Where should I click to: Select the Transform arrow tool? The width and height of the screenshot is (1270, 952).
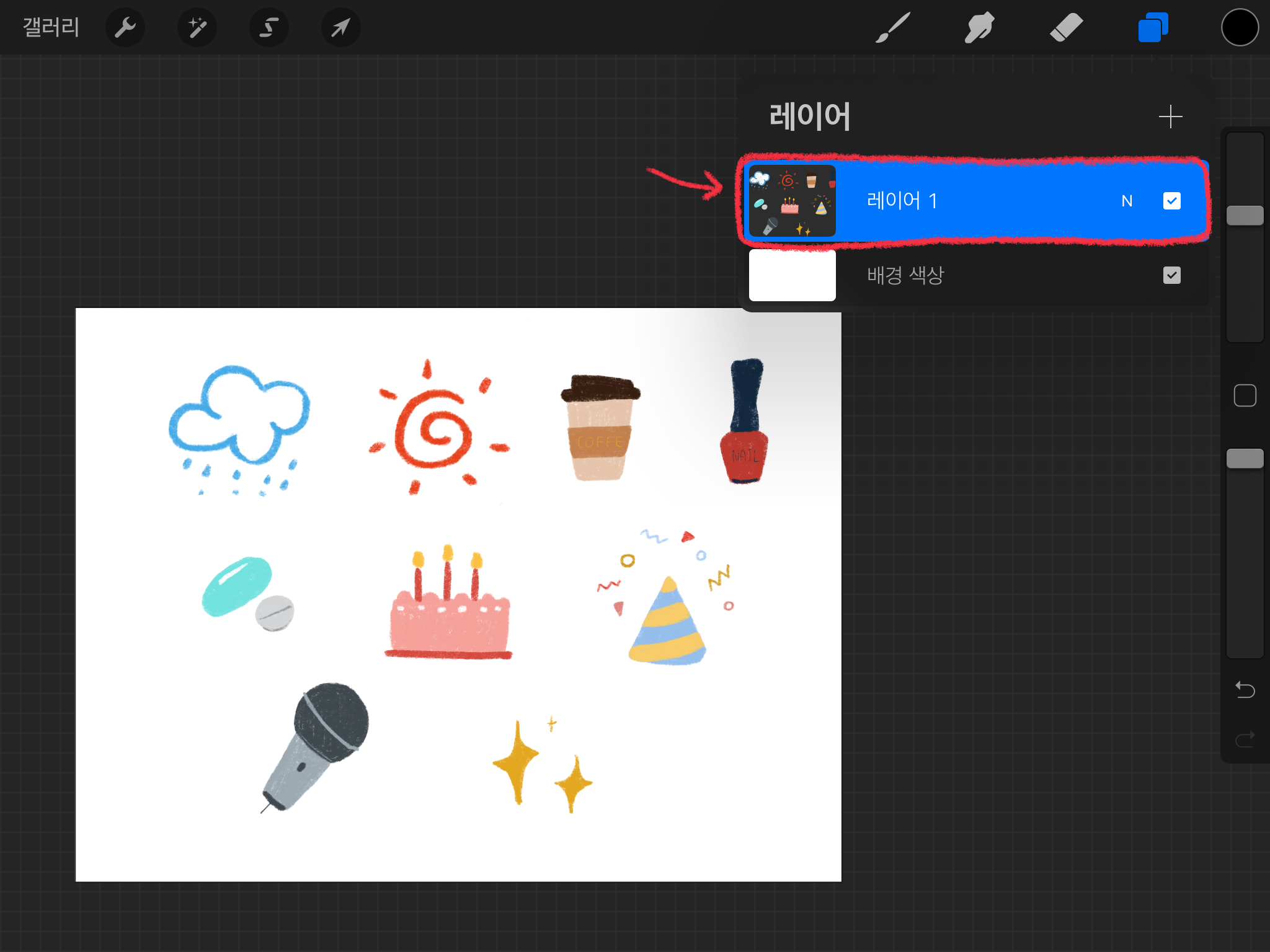340,27
